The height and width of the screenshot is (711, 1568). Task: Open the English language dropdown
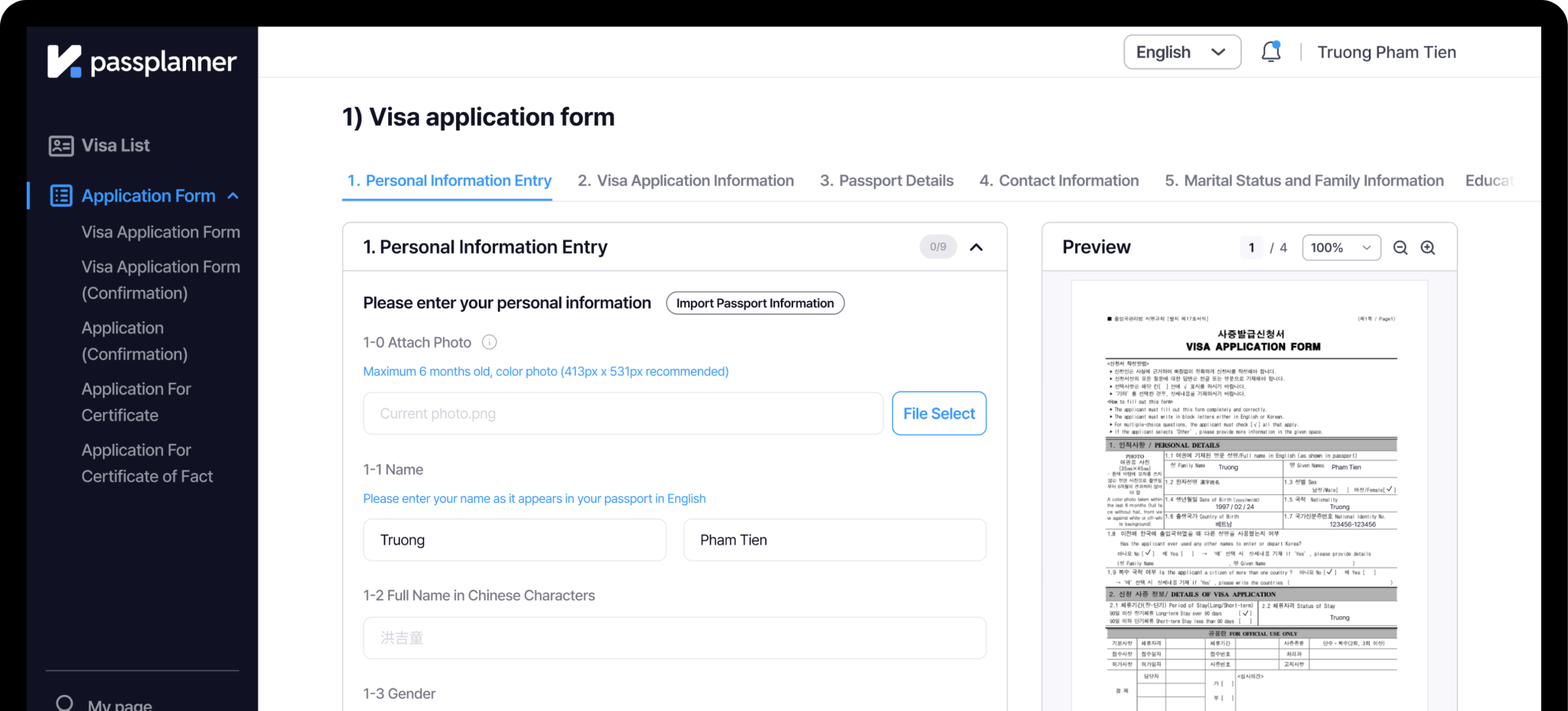(1181, 52)
